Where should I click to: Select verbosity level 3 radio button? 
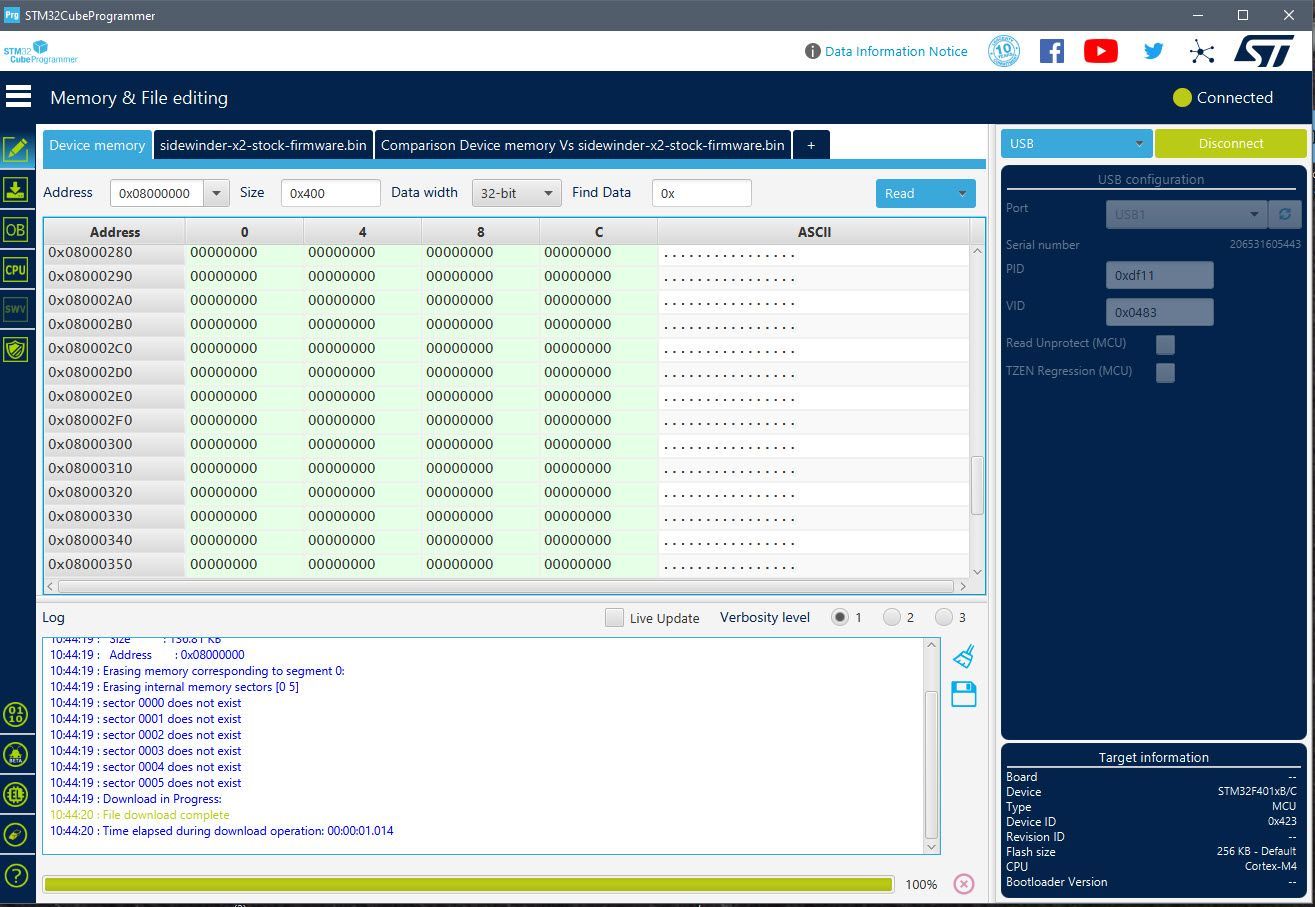click(944, 618)
